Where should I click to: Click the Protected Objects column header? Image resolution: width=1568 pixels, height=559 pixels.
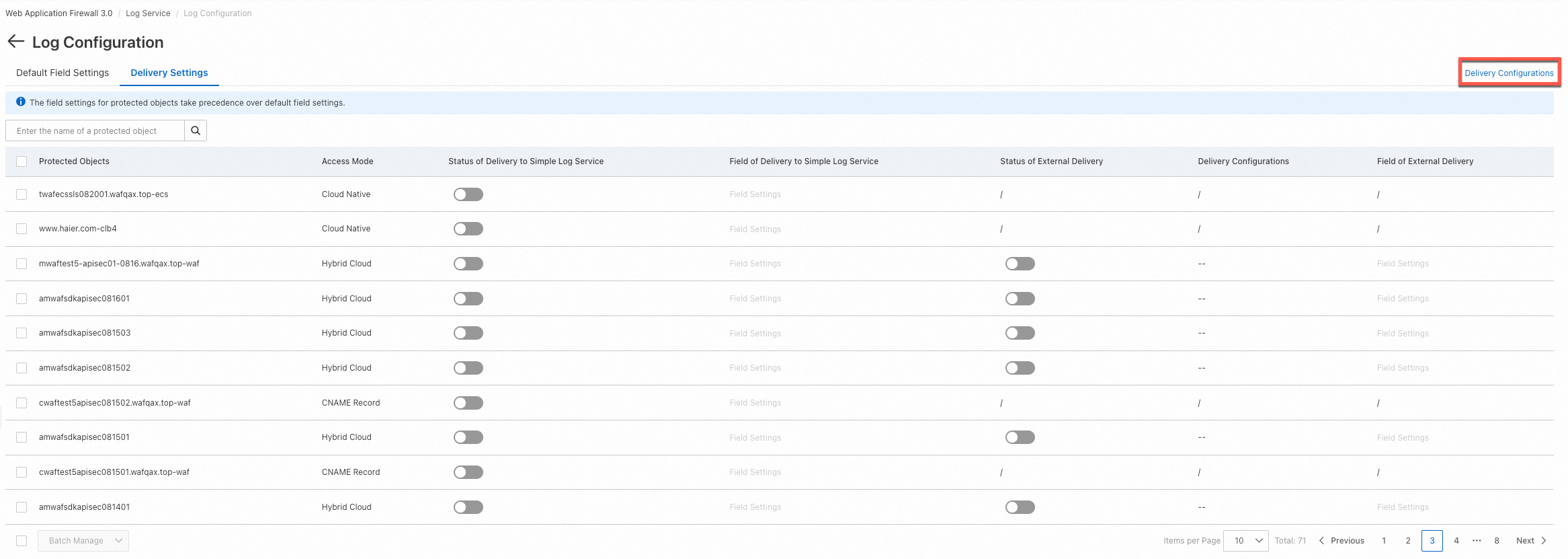(x=74, y=161)
